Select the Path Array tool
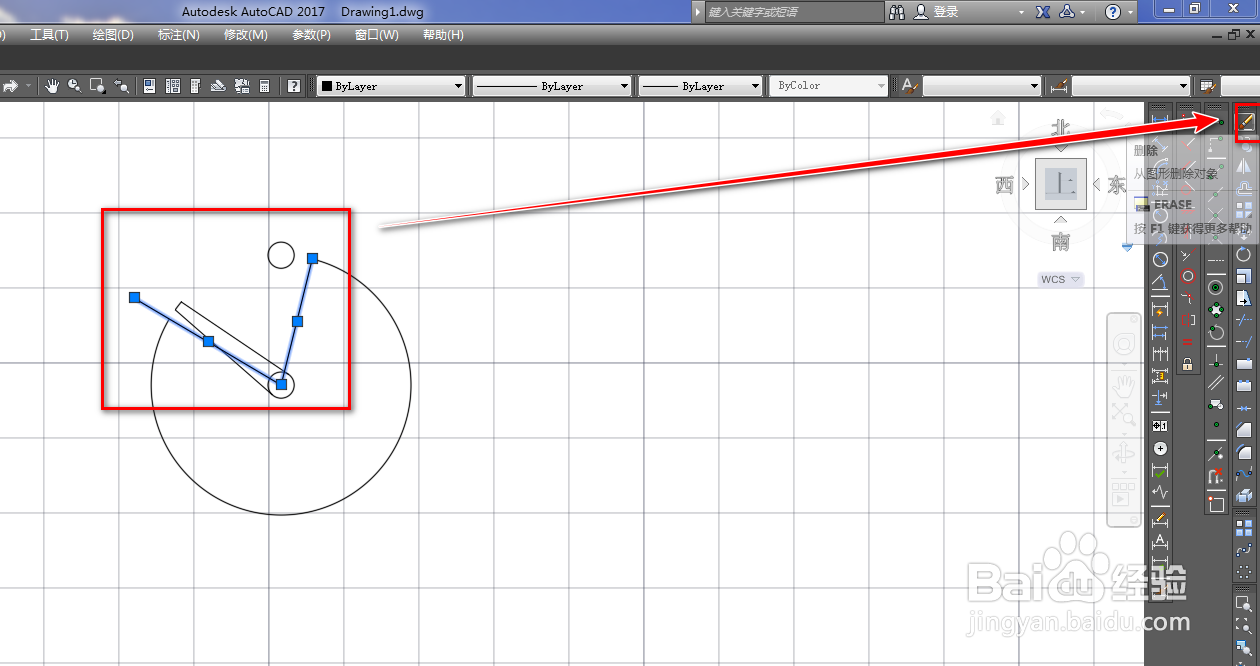 point(1244,550)
